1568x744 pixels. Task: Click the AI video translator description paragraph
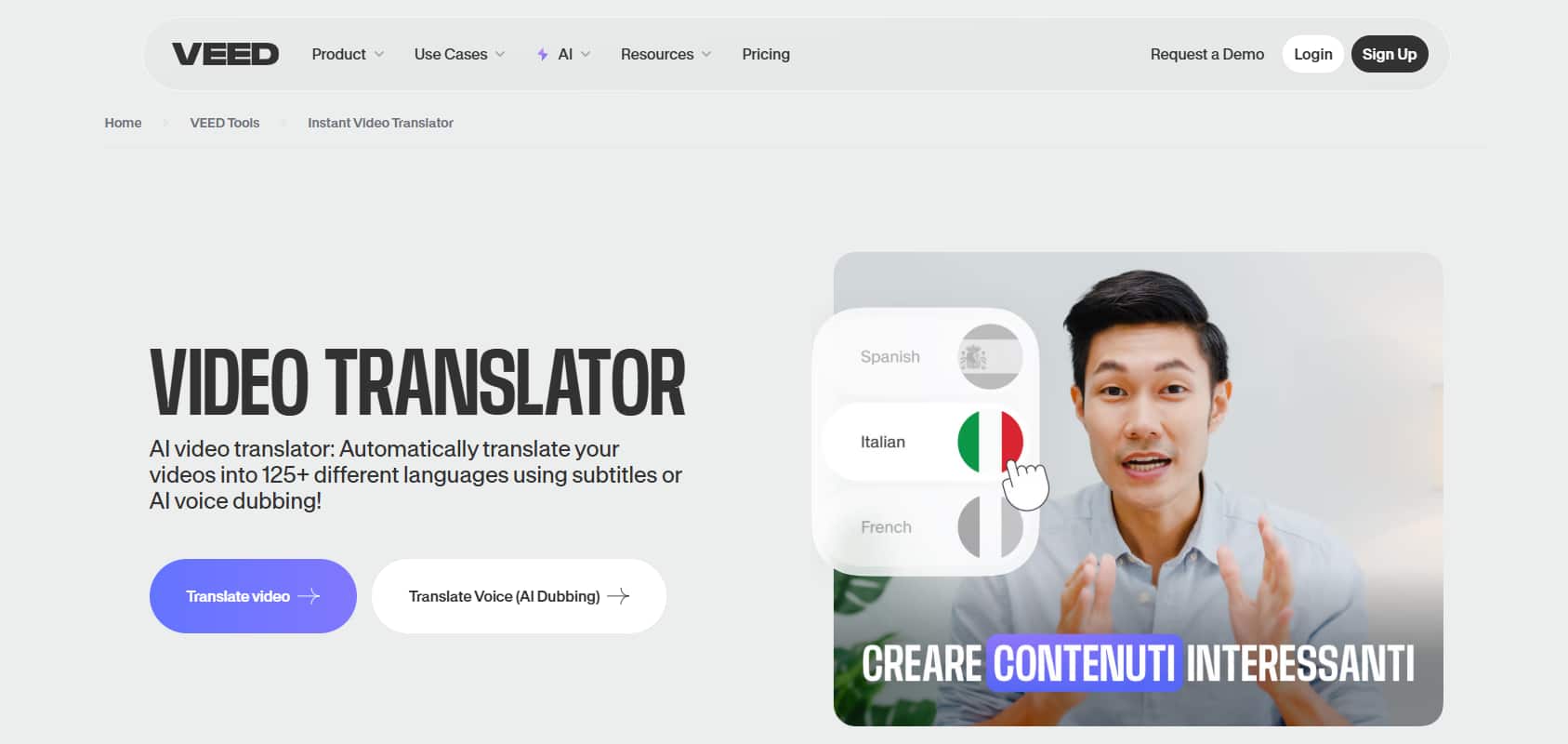[x=415, y=474]
